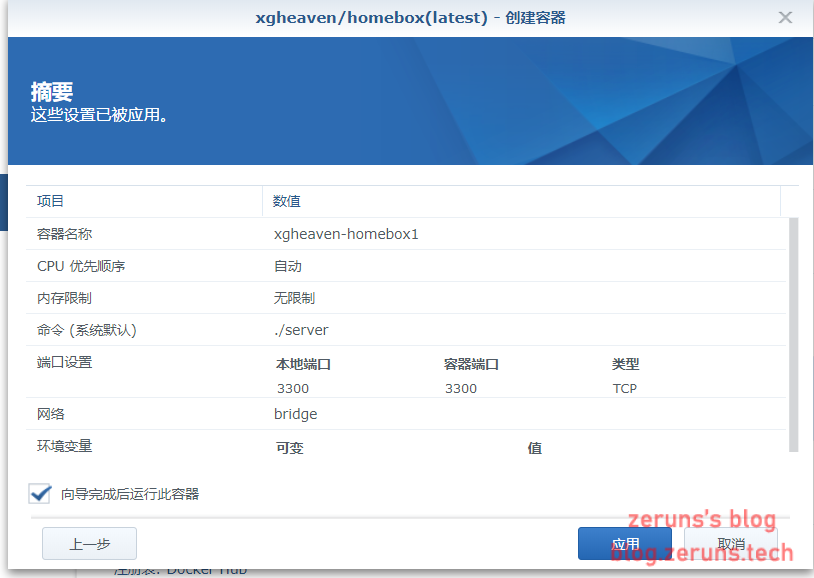This screenshot has height=578, width=814.
Task: Select the value xgheaven-homebox1
Action: (346, 234)
